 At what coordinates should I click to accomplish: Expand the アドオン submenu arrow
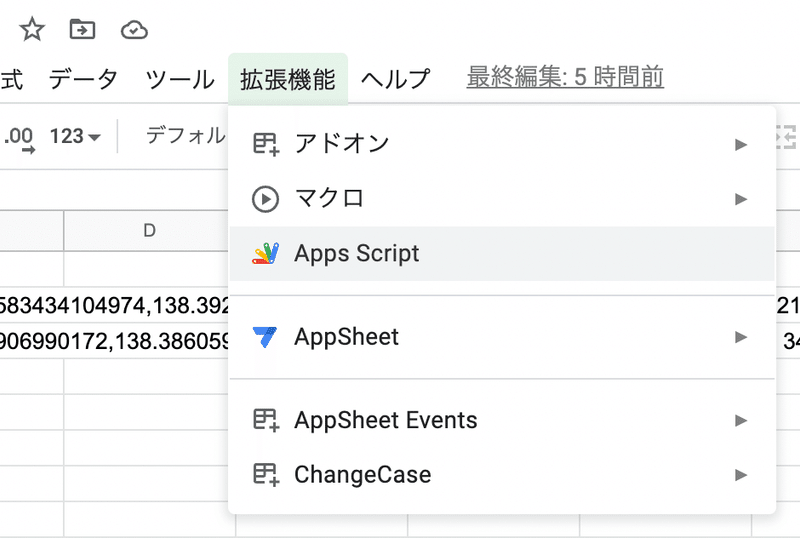click(741, 144)
